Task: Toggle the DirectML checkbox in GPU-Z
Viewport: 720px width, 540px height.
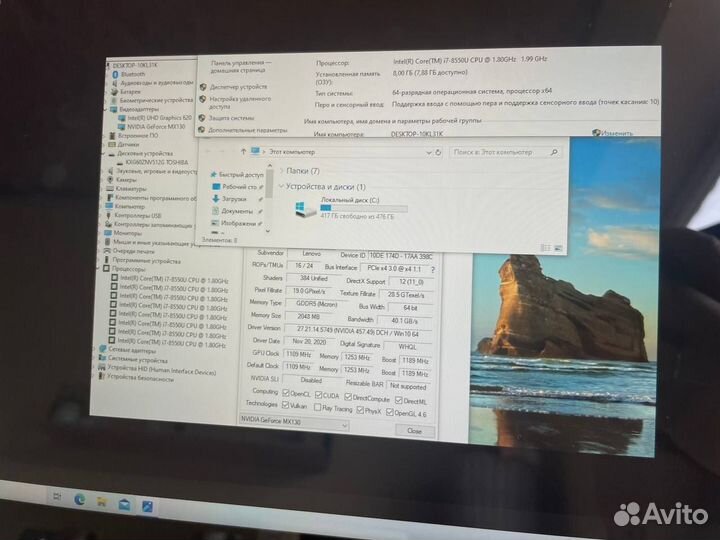Action: pos(399,400)
